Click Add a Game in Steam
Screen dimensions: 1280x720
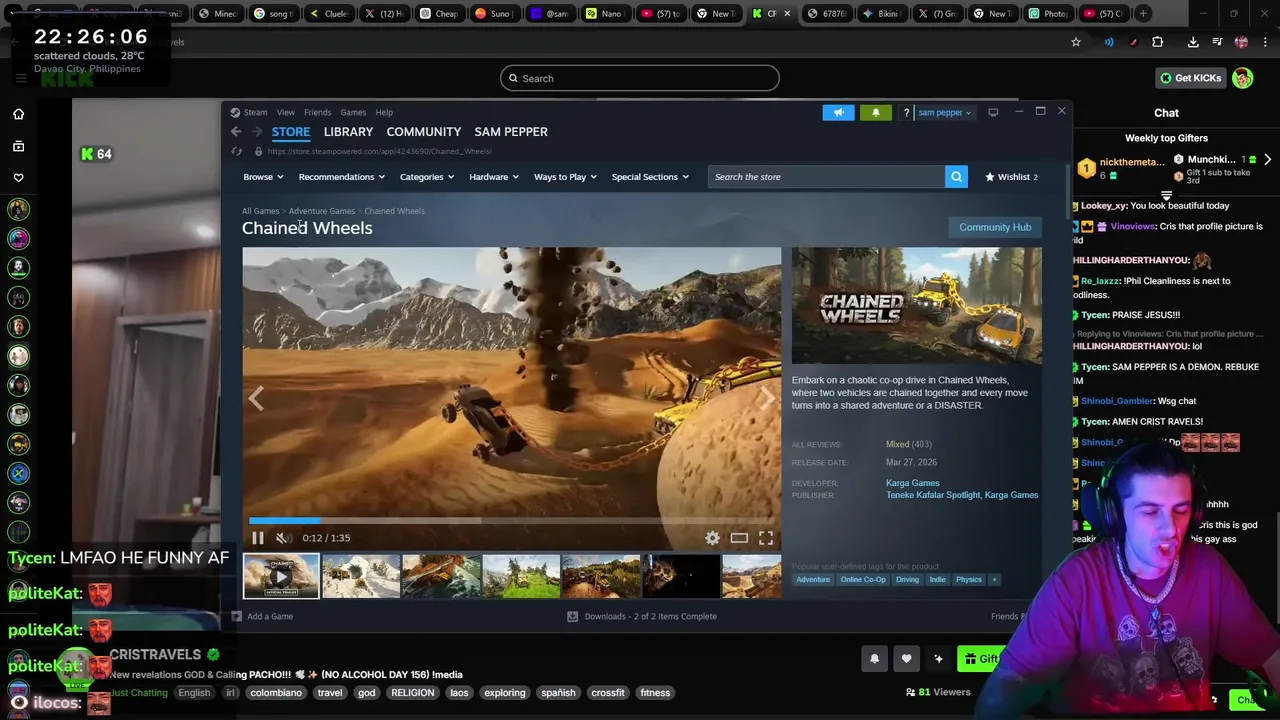click(263, 616)
